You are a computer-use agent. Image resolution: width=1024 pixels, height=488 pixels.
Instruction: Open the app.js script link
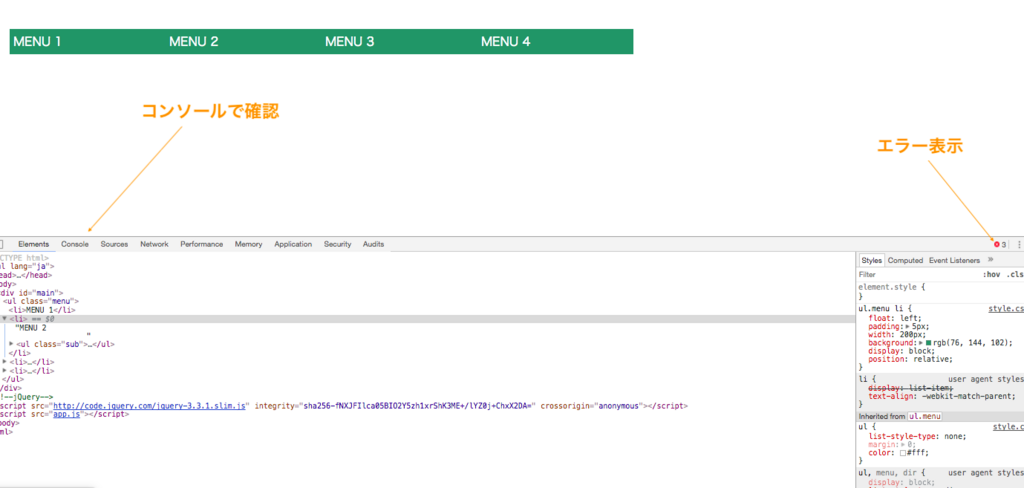click(x=67, y=414)
